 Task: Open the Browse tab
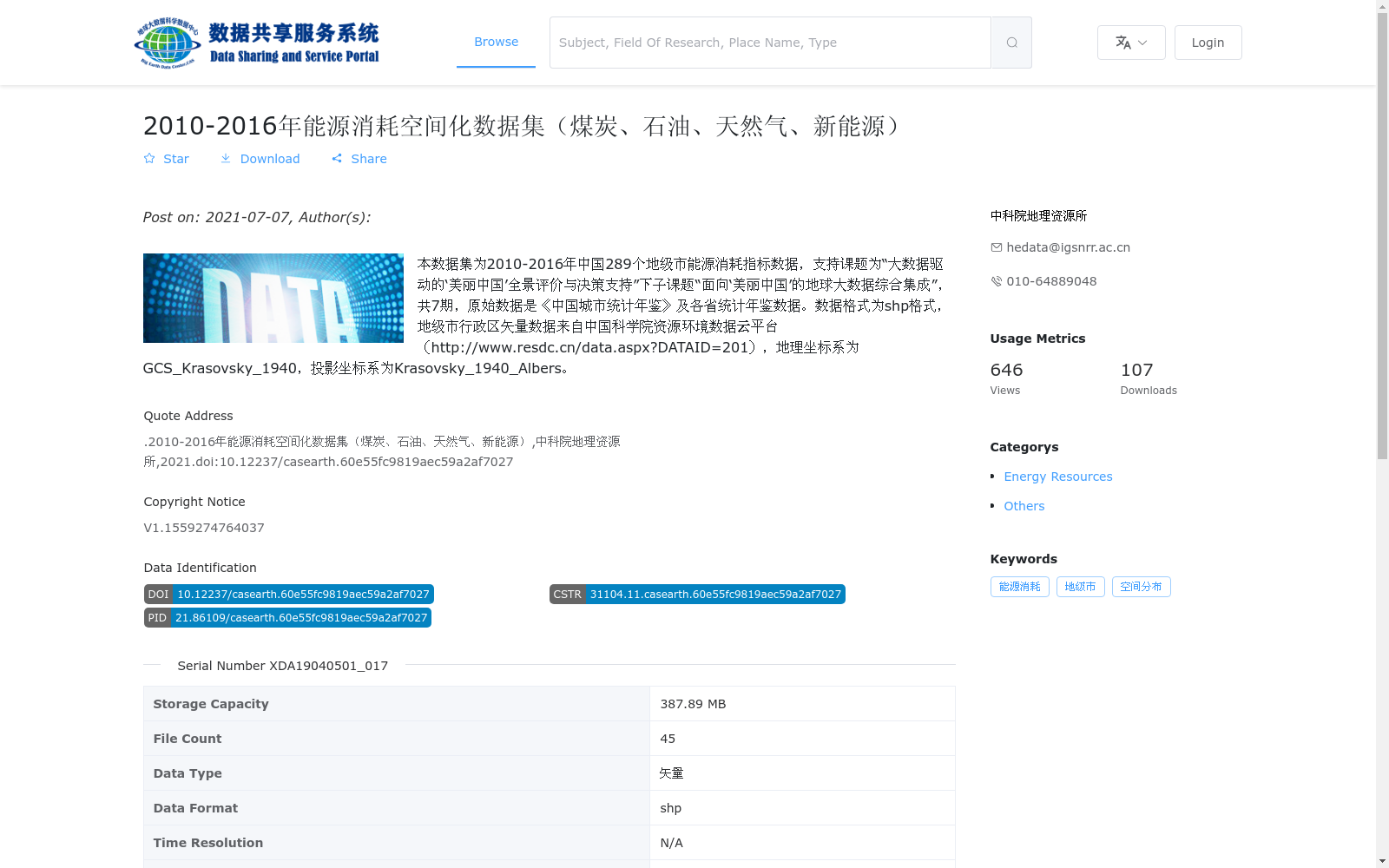click(x=496, y=42)
